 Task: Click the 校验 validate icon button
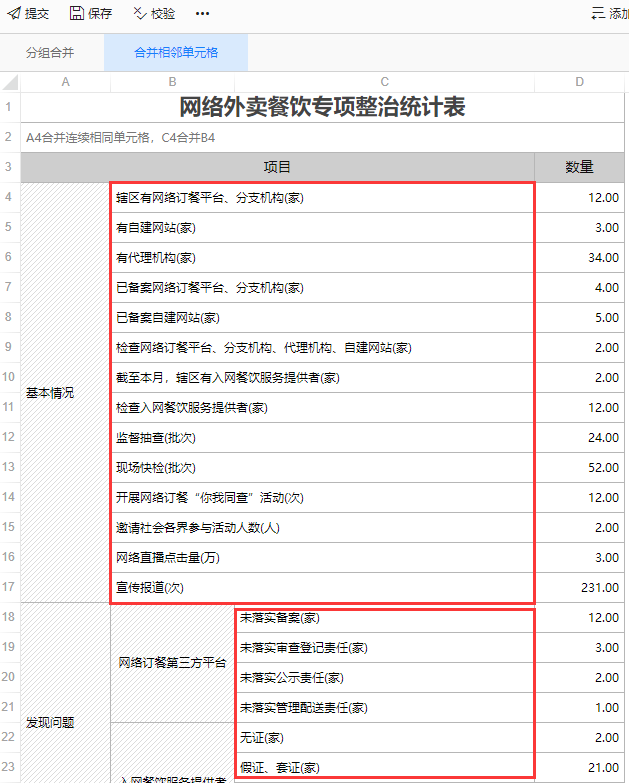153,14
